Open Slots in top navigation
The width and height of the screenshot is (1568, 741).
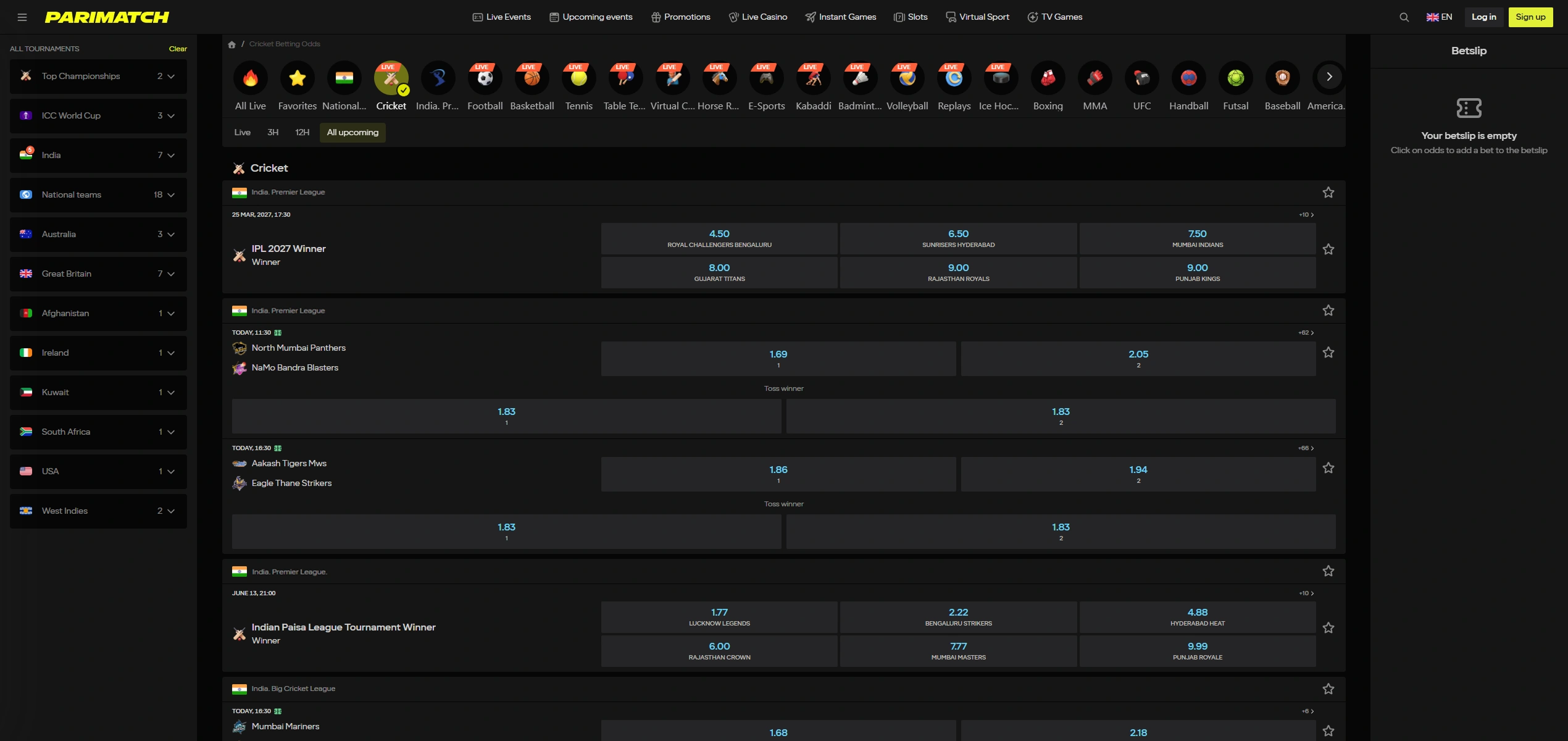pyautogui.click(x=911, y=17)
